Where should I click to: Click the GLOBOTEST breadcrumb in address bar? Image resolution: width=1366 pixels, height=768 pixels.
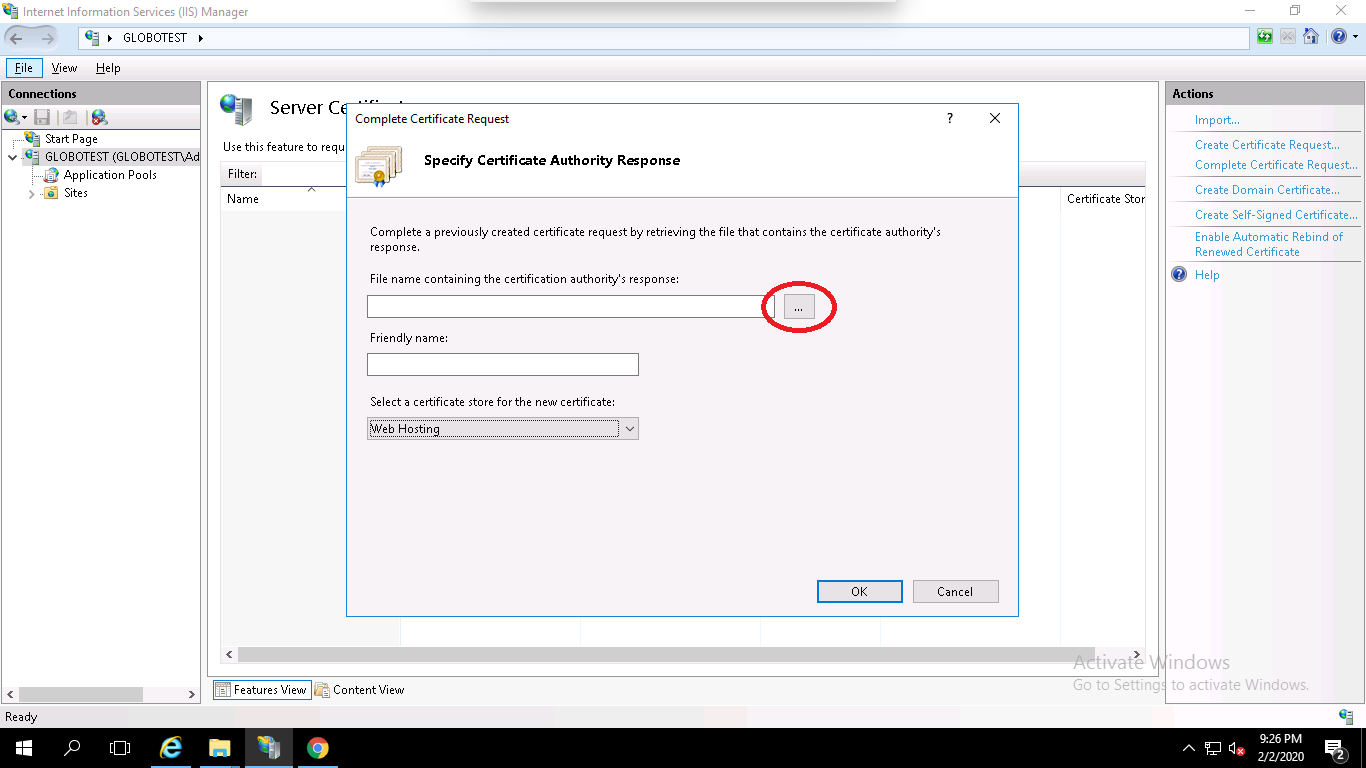click(155, 38)
